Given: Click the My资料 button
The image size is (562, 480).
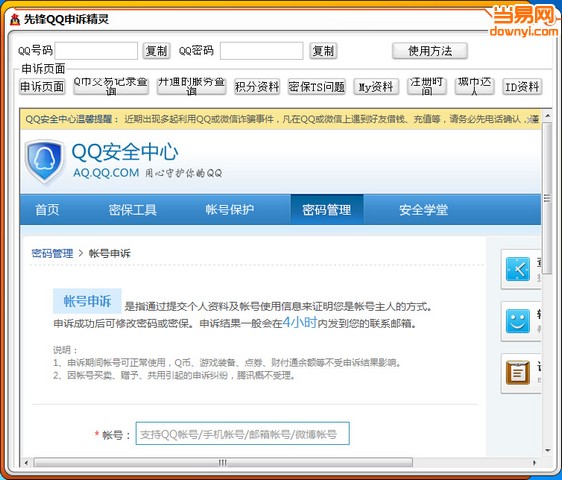Looking at the screenshot, I should [376, 87].
